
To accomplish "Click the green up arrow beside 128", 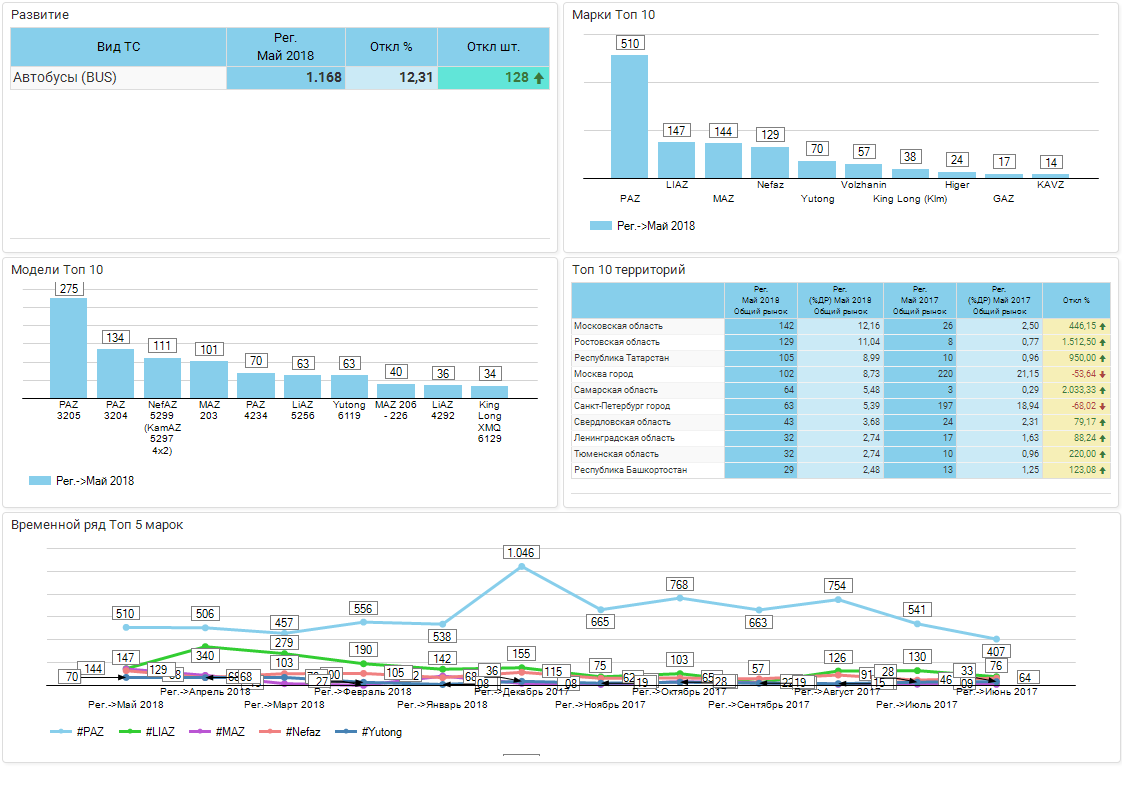I will tap(539, 78).
